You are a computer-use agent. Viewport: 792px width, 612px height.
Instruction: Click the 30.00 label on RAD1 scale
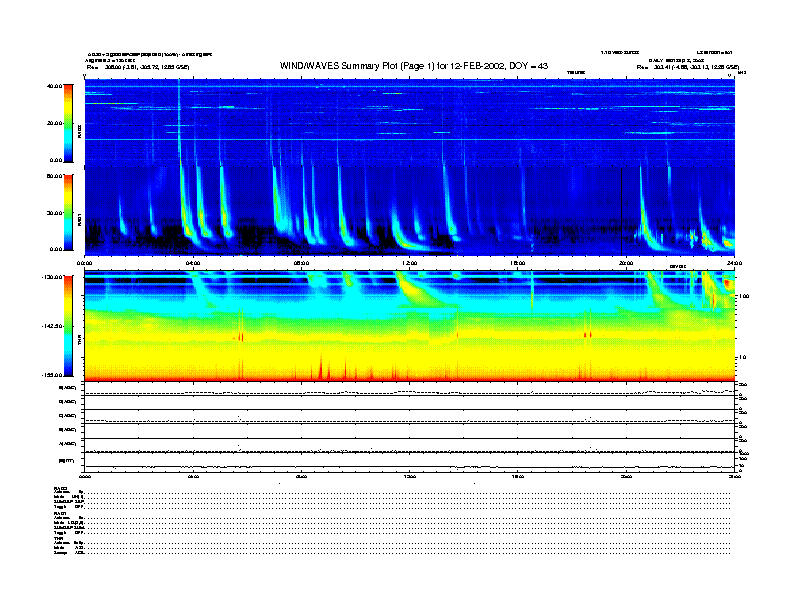55,213
